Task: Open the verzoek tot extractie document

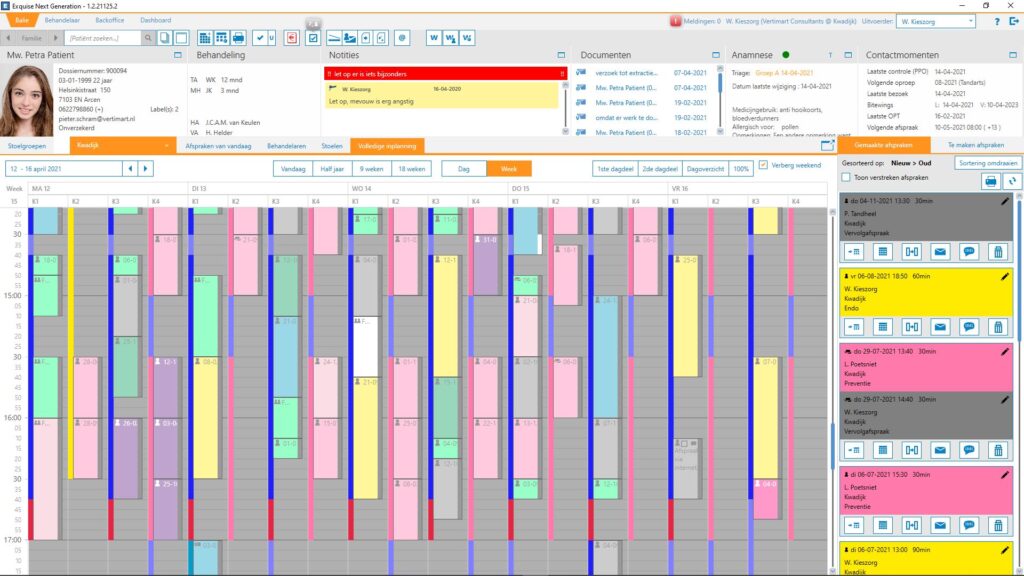Action: (626, 73)
